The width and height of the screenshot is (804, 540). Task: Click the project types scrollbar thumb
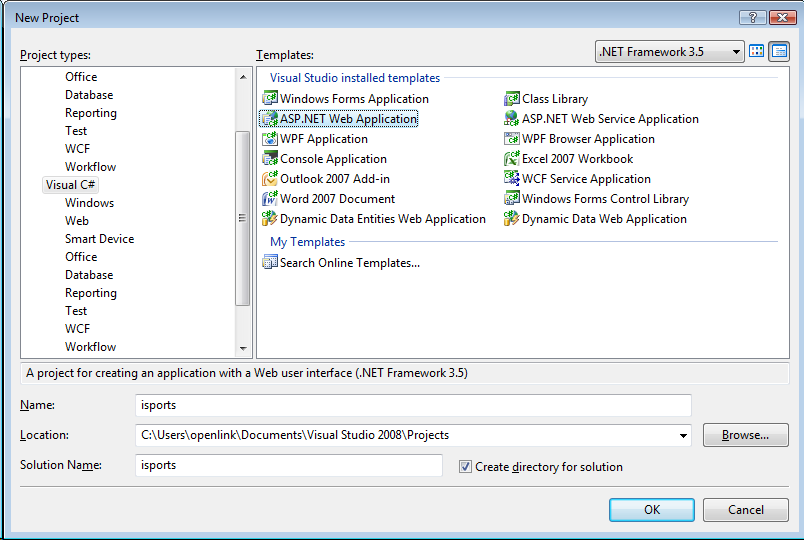tap(243, 218)
